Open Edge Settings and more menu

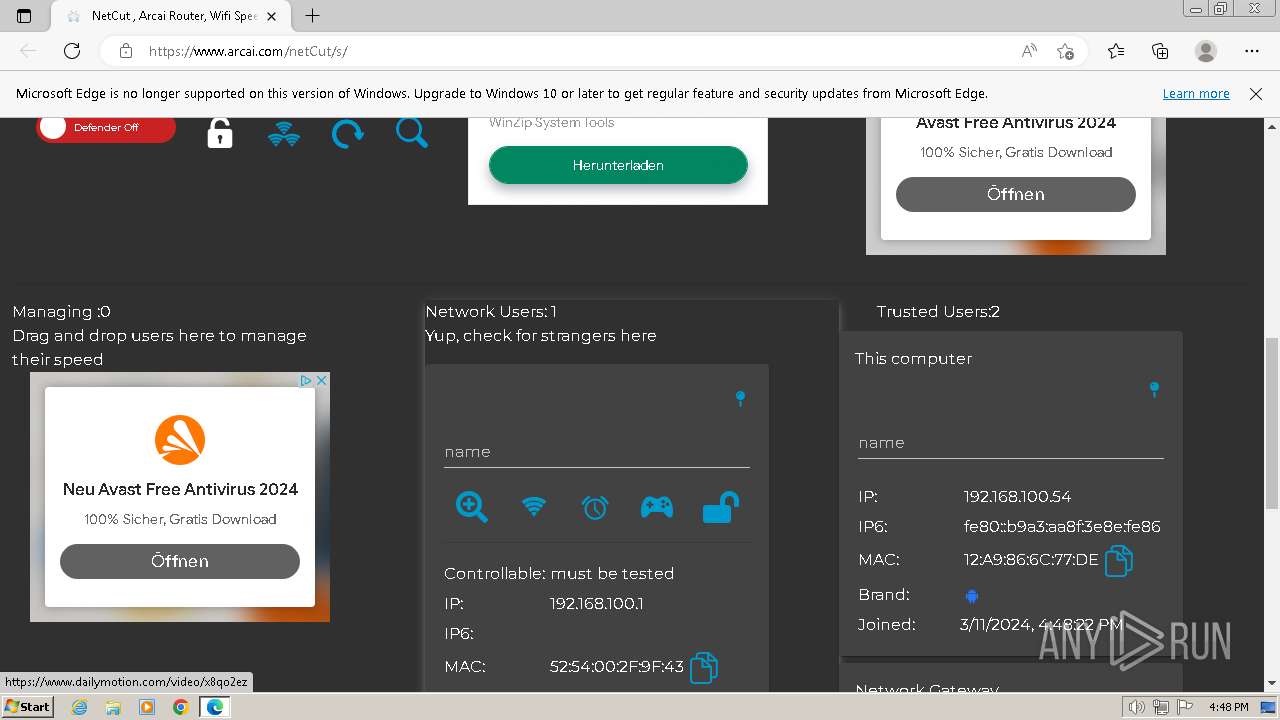click(x=1252, y=51)
